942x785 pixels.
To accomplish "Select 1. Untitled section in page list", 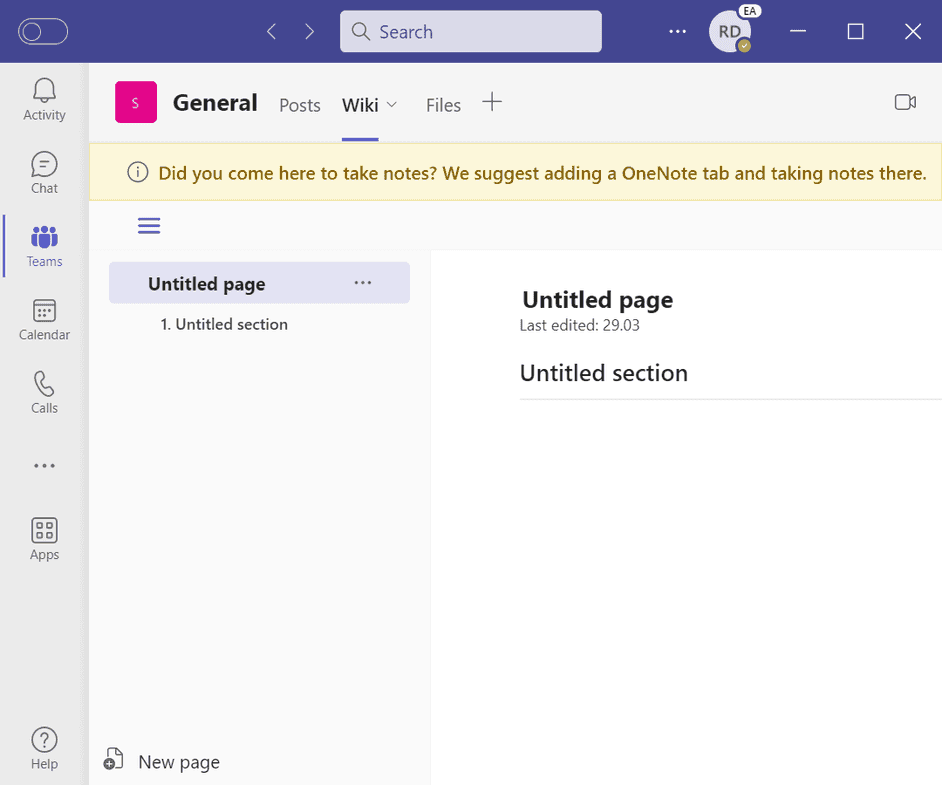I will (224, 324).
